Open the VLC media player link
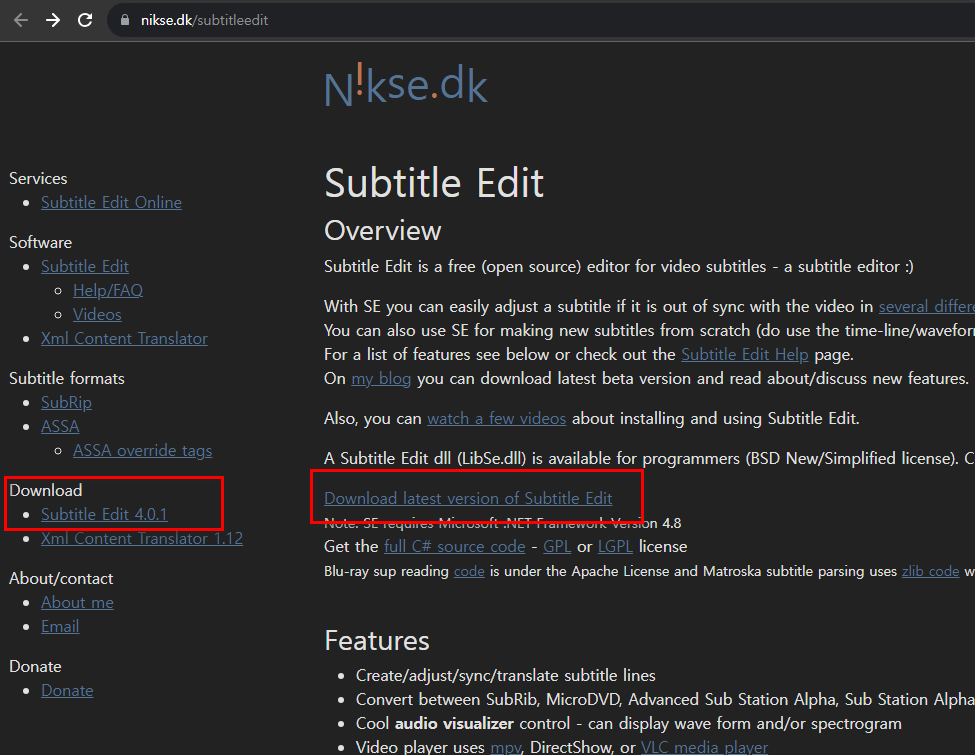This screenshot has width=975, height=755. pos(704,747)
